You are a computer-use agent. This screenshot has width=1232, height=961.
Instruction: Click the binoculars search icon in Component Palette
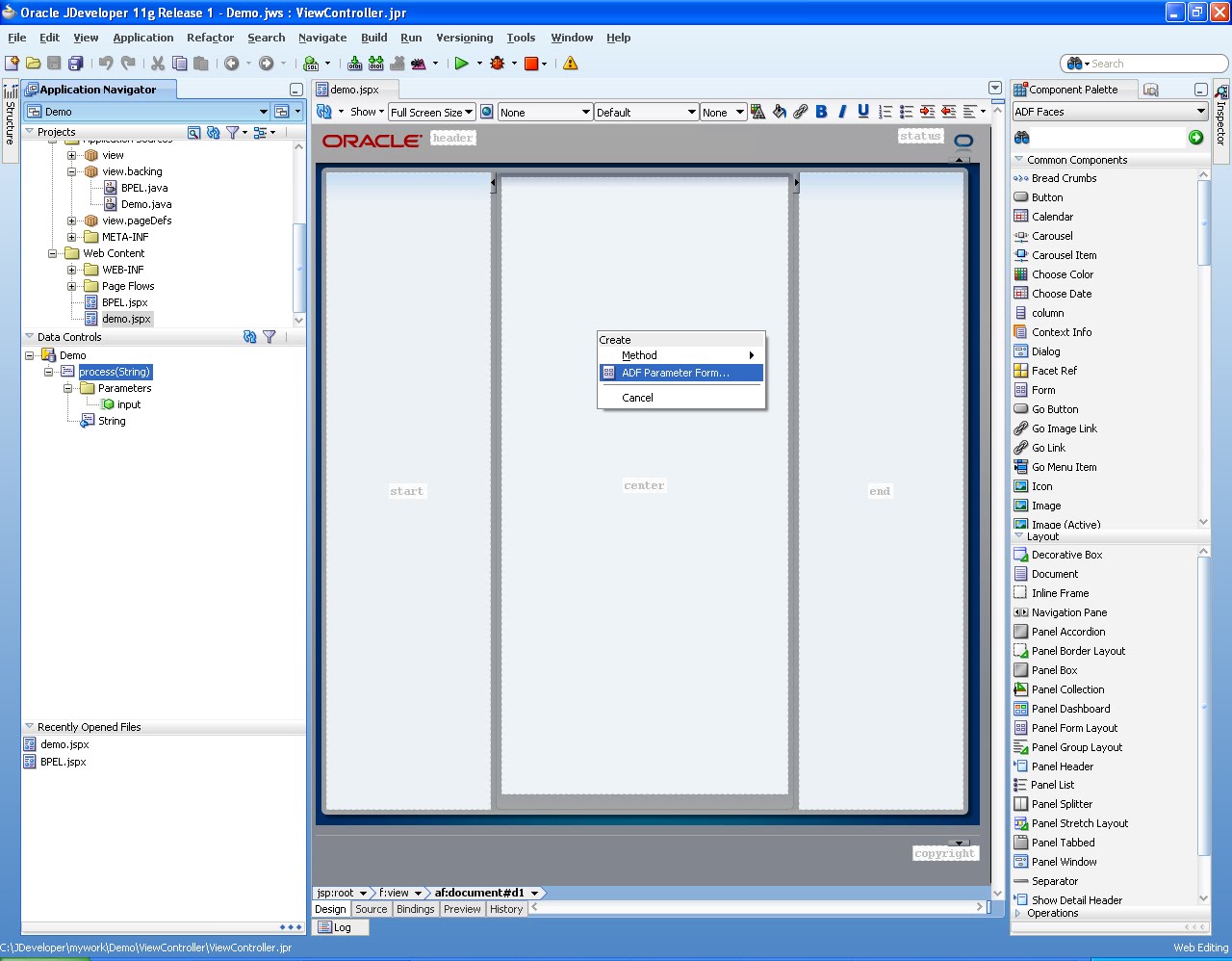[x=1022, y=138]
